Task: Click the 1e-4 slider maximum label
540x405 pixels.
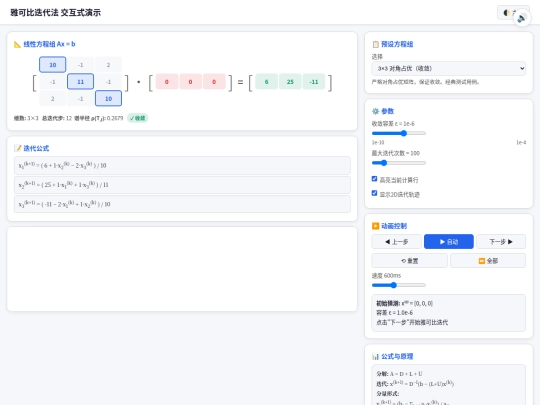Action: click(521, 142)
